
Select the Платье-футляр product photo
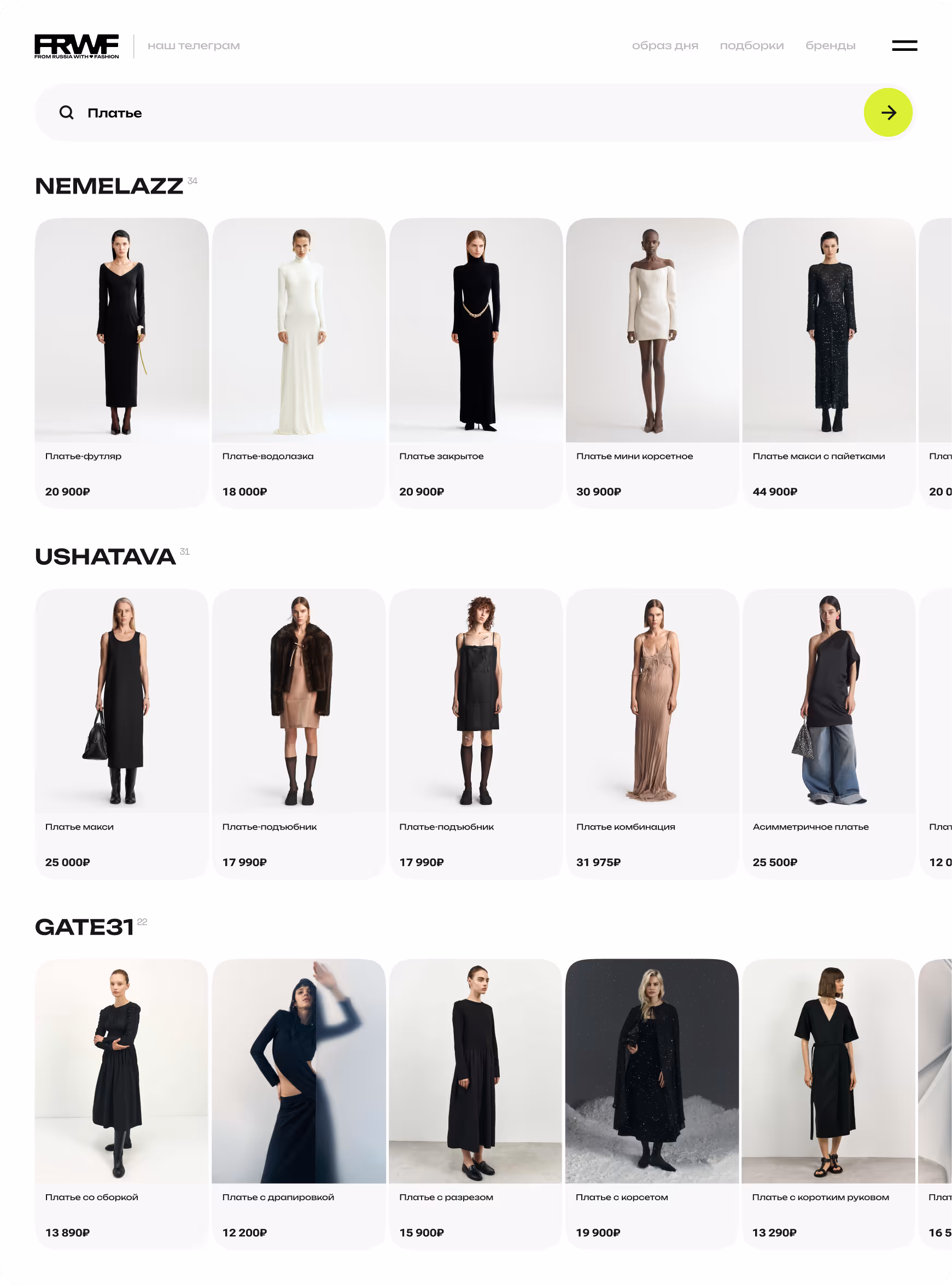point(121,330)
